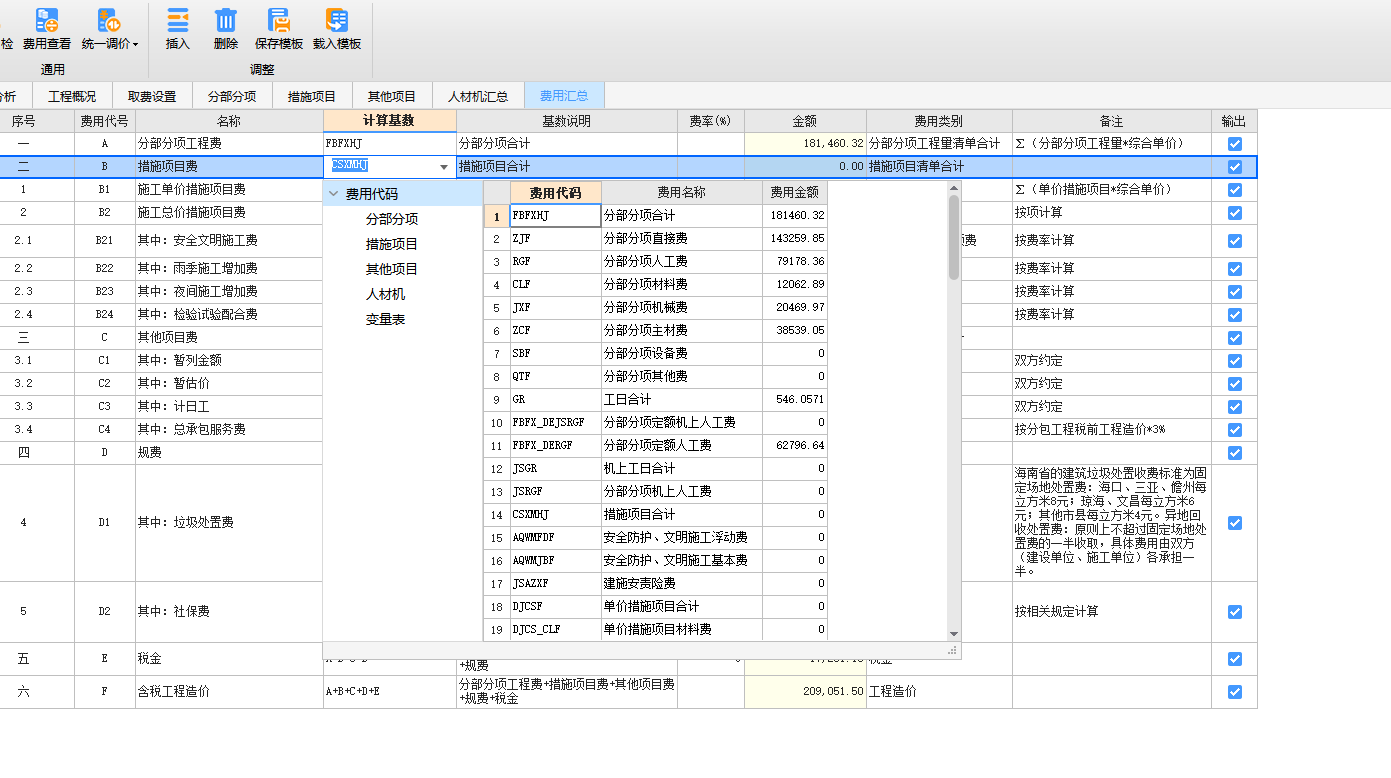Screen dimensions: 1391x778
Task: Click the 保存模板 icon
Action: point(279,20)
